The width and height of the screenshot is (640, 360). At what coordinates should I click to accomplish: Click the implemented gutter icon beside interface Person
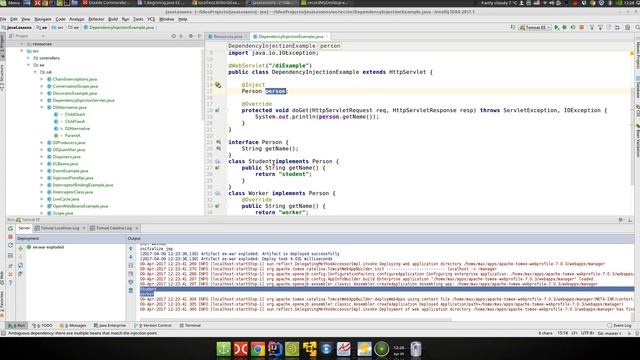[218, 142]
